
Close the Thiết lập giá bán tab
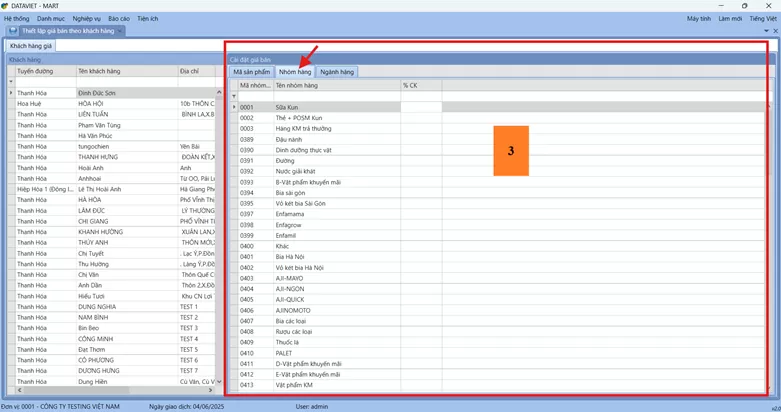click(120, 31)
